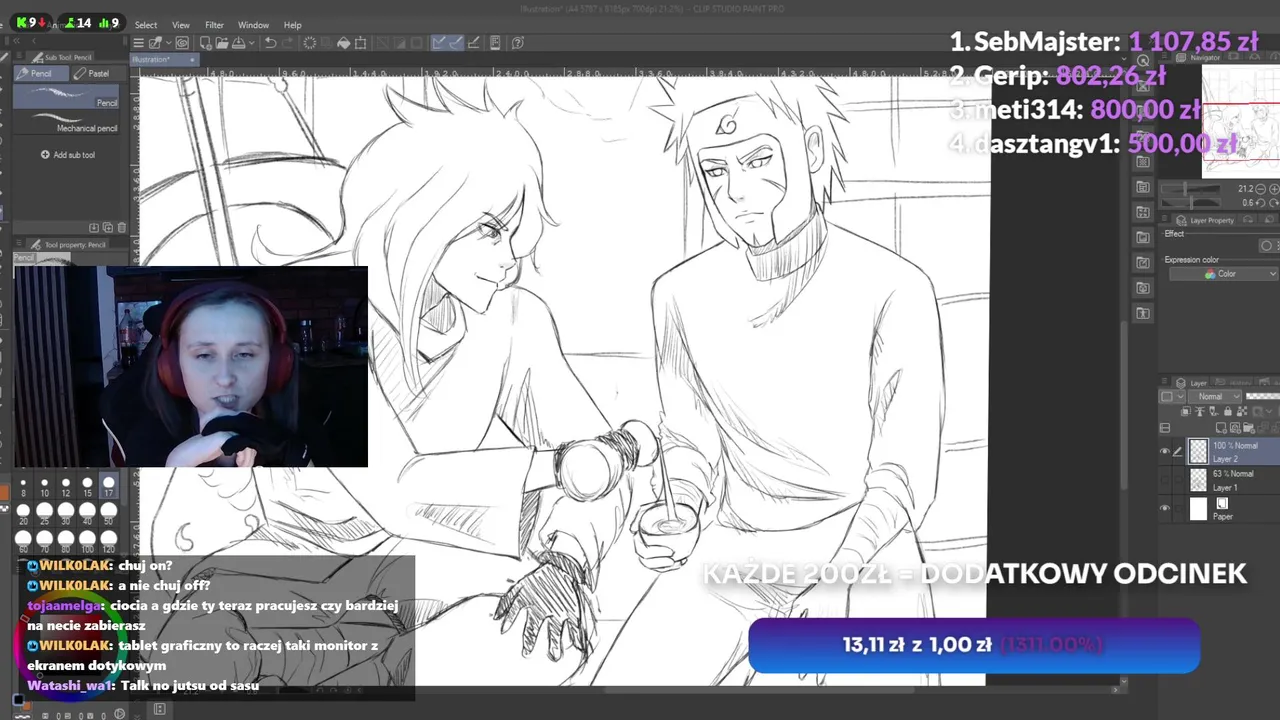The height and width of the screenshot is (720, 1280).
Task: Click the Fill bucket icon in command bar
Action: tap(343, 43)
